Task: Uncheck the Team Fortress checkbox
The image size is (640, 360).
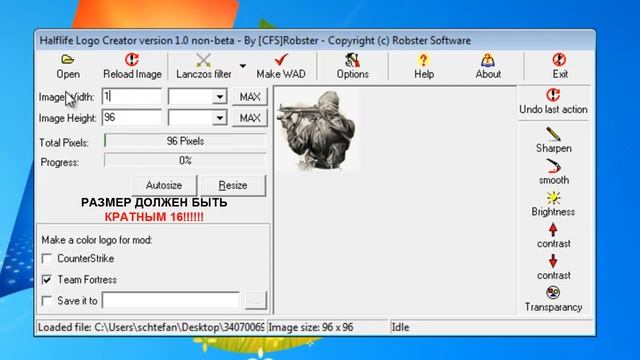Action: (x=47, y=280)
